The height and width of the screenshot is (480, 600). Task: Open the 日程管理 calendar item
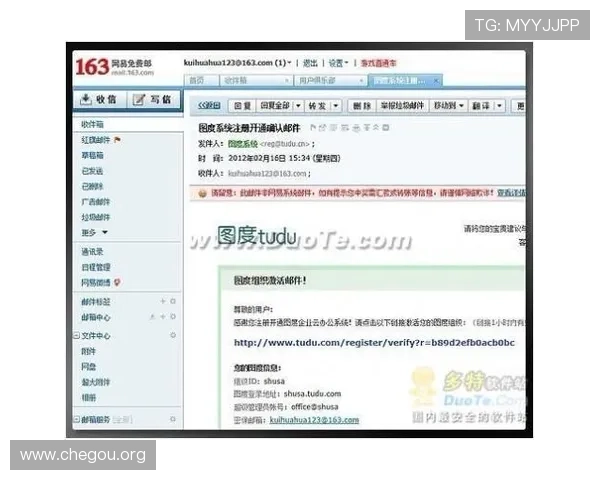(x=96, y=267)
